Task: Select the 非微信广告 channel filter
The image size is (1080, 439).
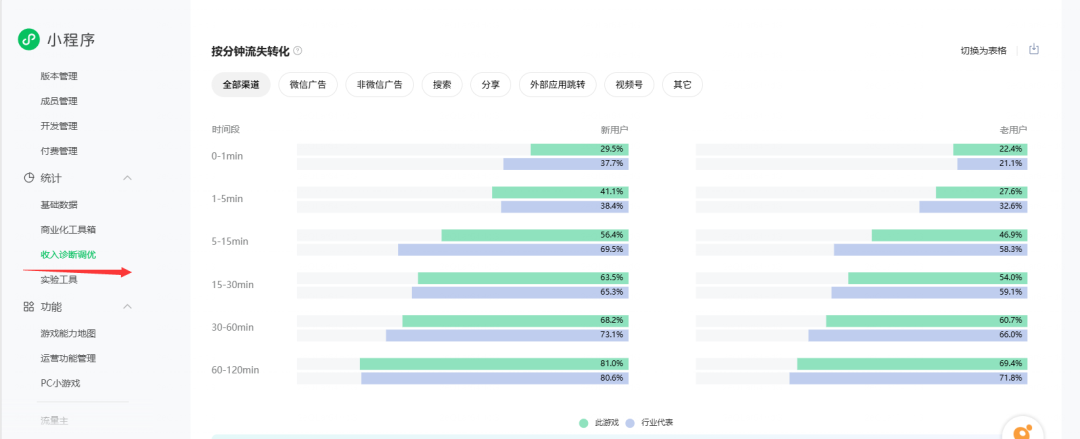Action: 380,85
